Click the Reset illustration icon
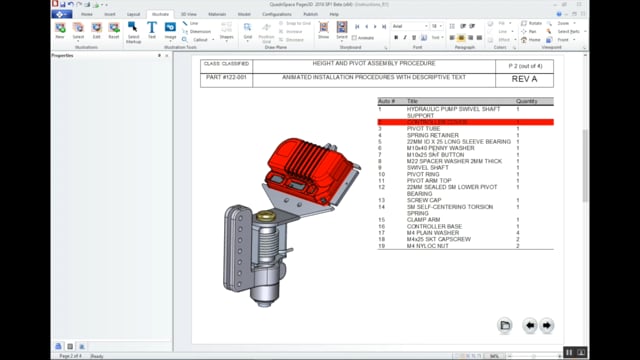 [114, 28]
